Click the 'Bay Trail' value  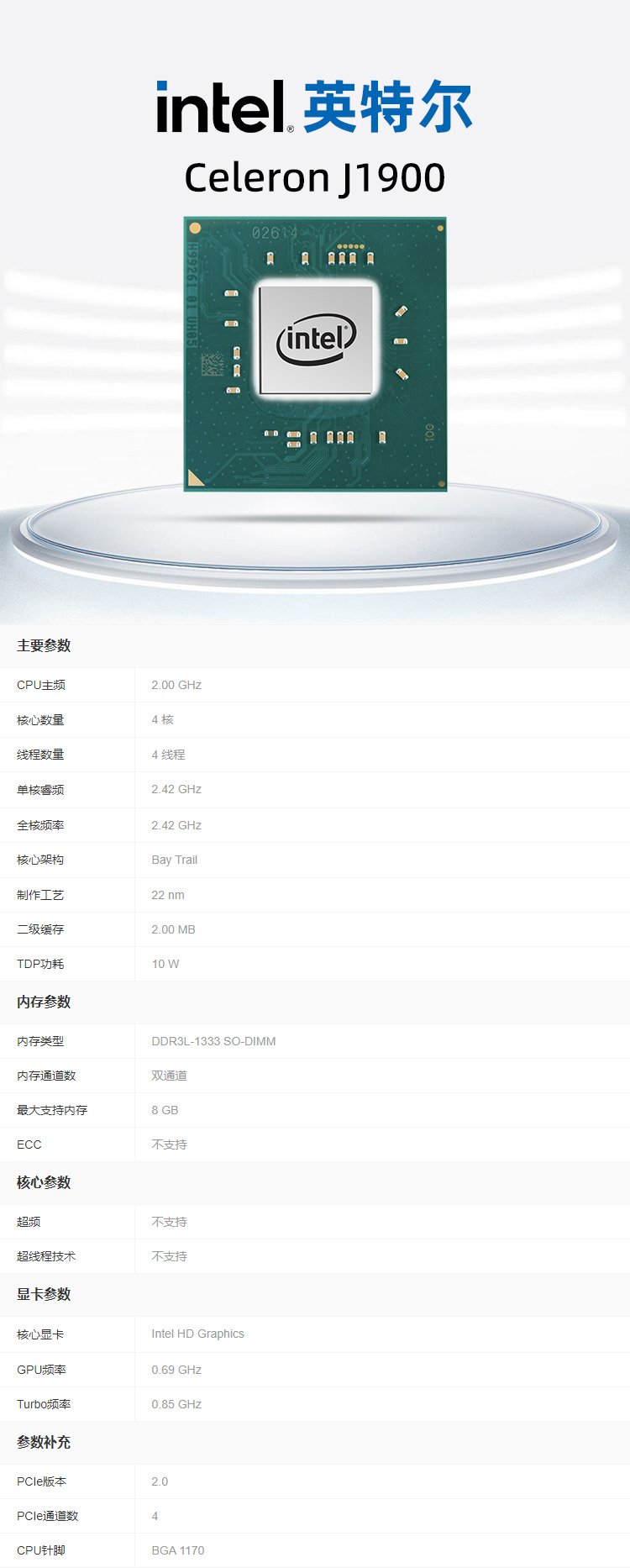175,860
